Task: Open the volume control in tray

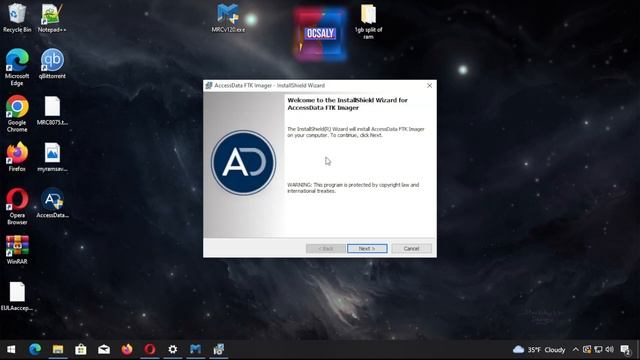Action: pos(609,349)
